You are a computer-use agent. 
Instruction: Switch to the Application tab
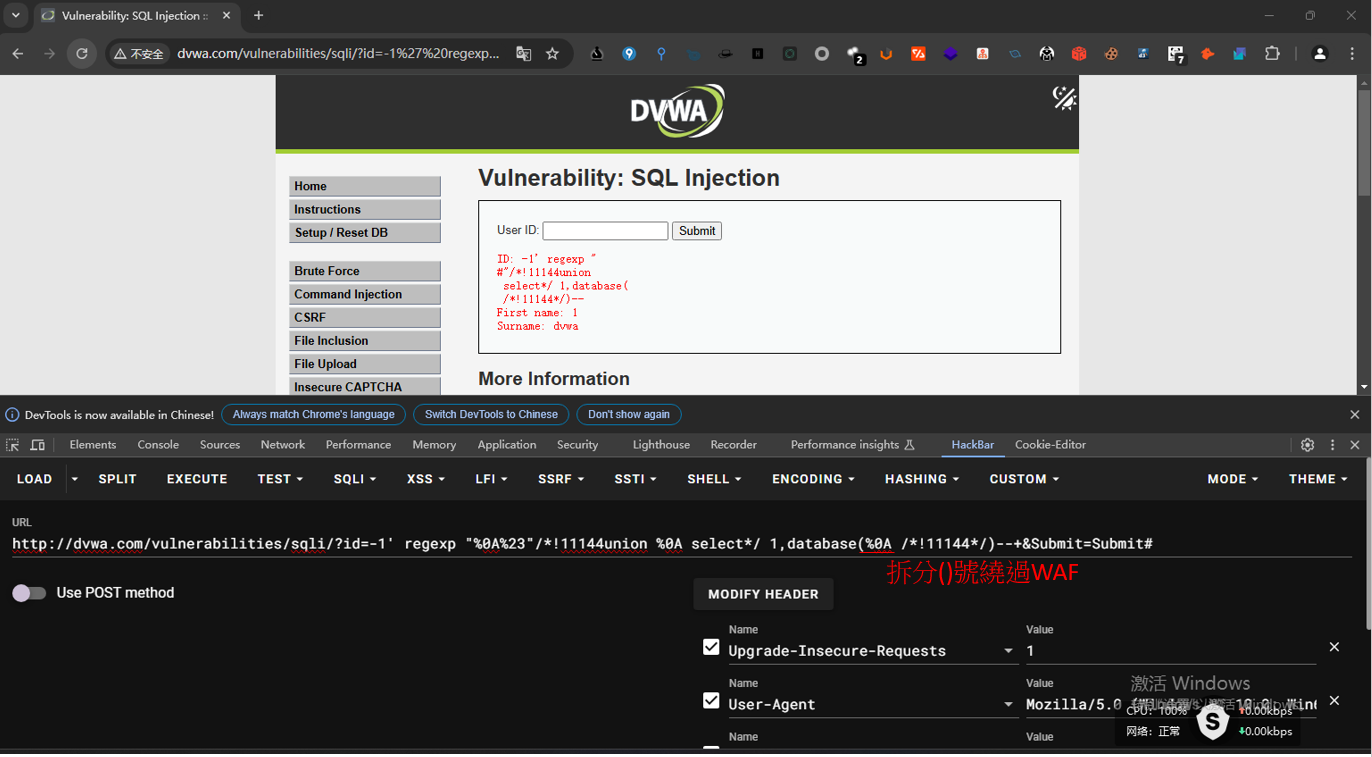pos(507,445)
